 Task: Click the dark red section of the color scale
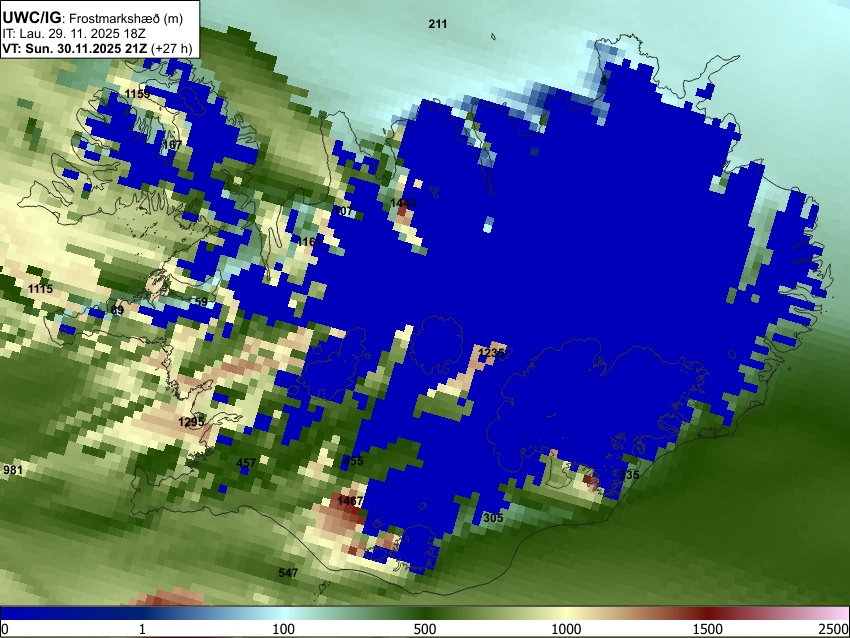708,613
